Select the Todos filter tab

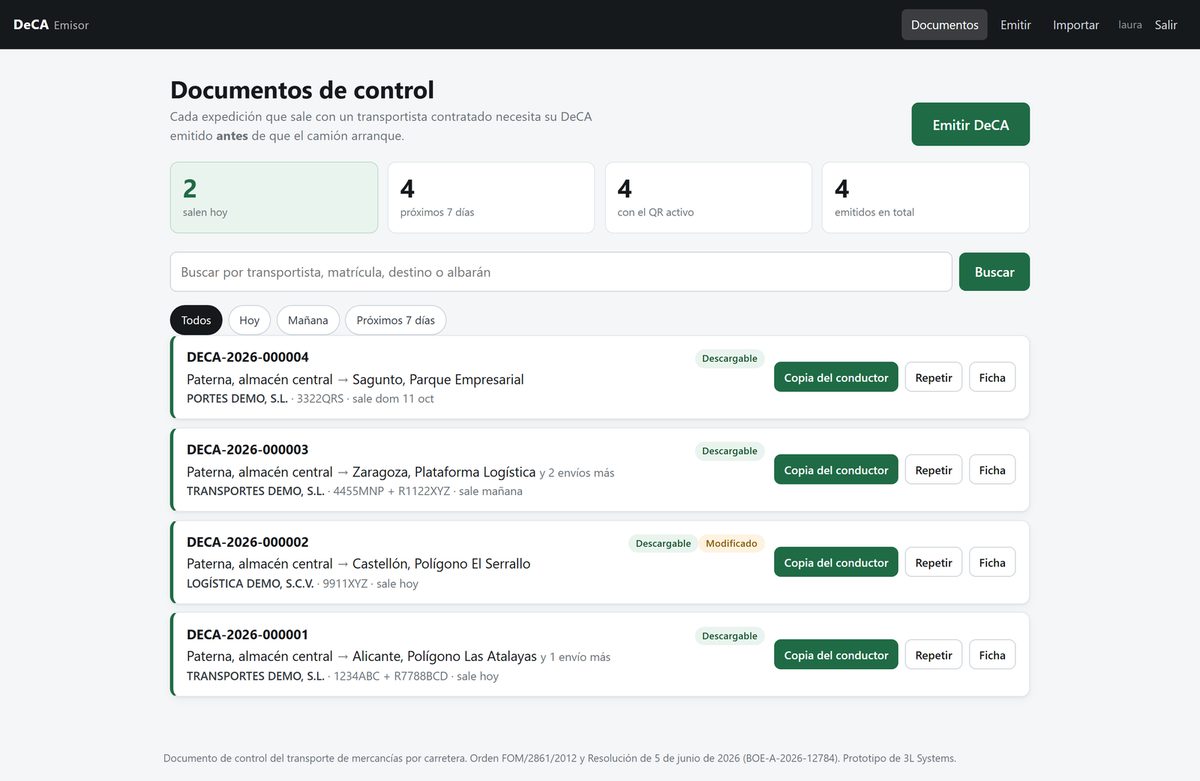(x=196, y=320)
